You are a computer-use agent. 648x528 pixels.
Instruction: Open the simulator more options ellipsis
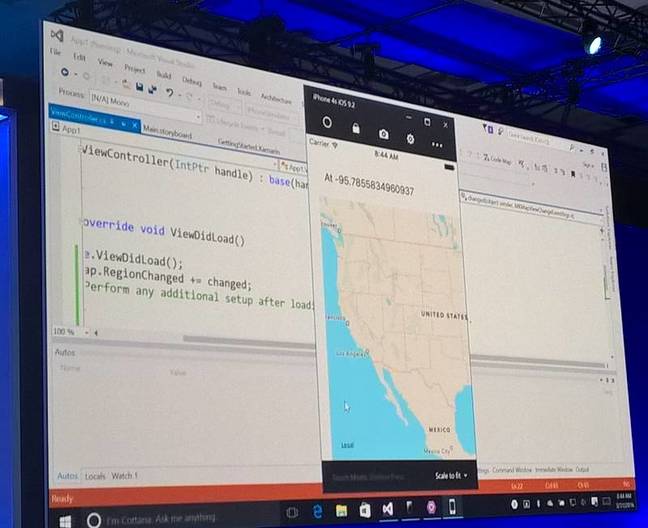[437, 145]
